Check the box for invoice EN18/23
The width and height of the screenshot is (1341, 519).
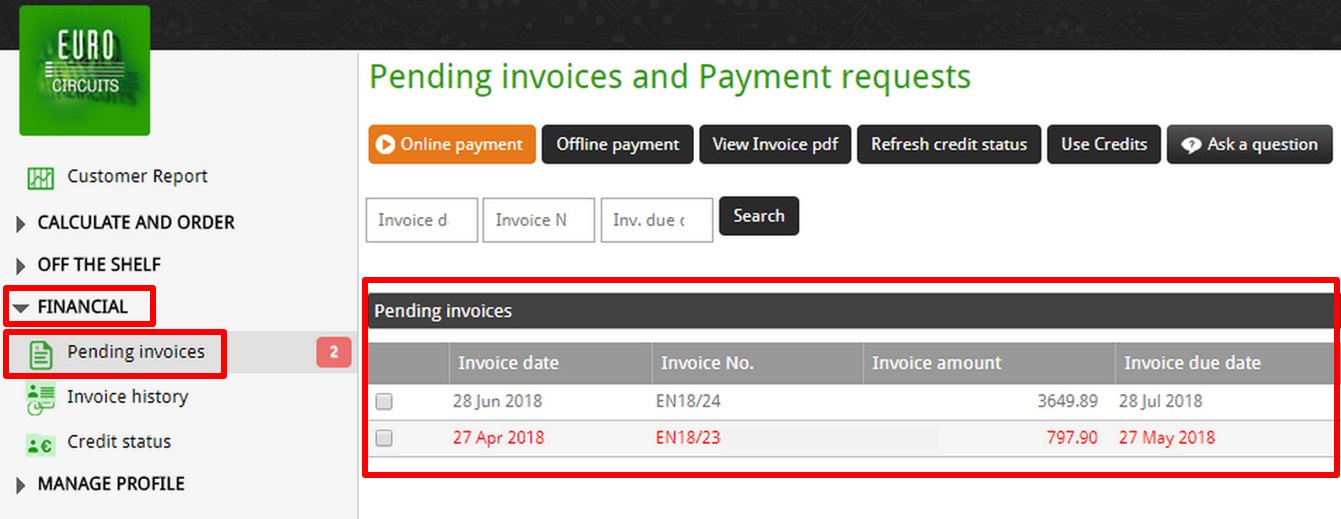pos(384,438)
